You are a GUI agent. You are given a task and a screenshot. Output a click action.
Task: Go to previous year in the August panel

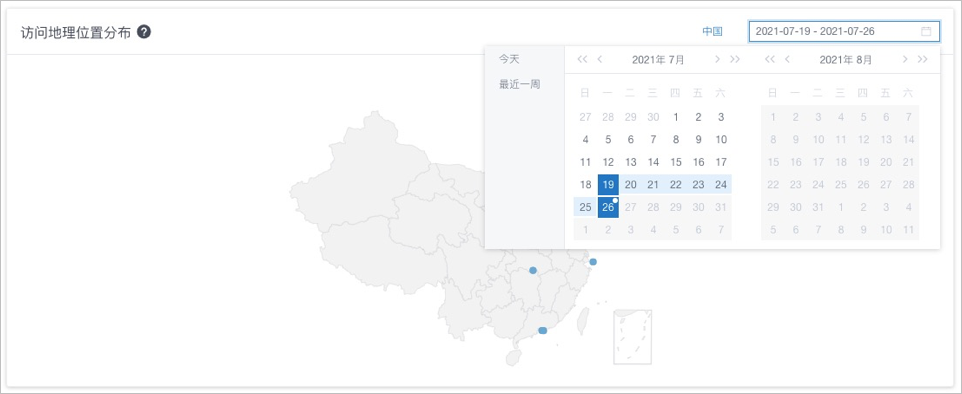pyautogui.click(x=770, y=60)
